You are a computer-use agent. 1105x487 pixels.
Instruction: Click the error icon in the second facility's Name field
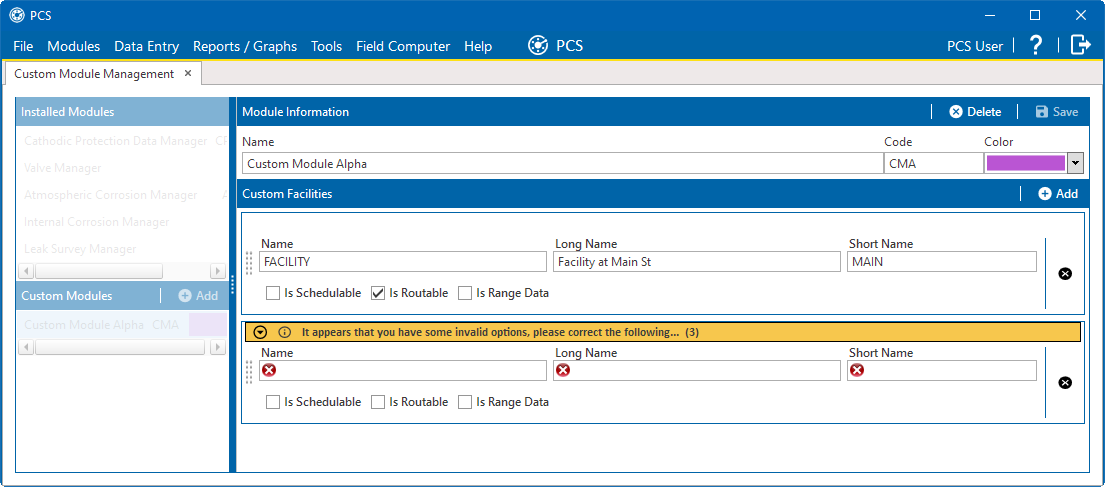click(x=268, y=370)
